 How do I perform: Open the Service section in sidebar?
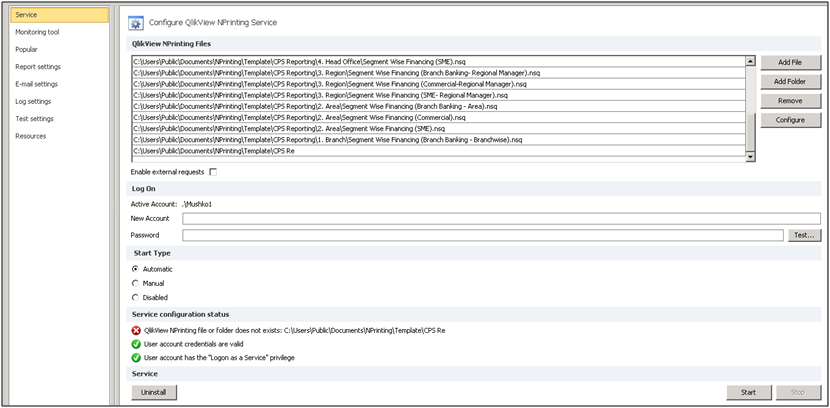[59, 15]
